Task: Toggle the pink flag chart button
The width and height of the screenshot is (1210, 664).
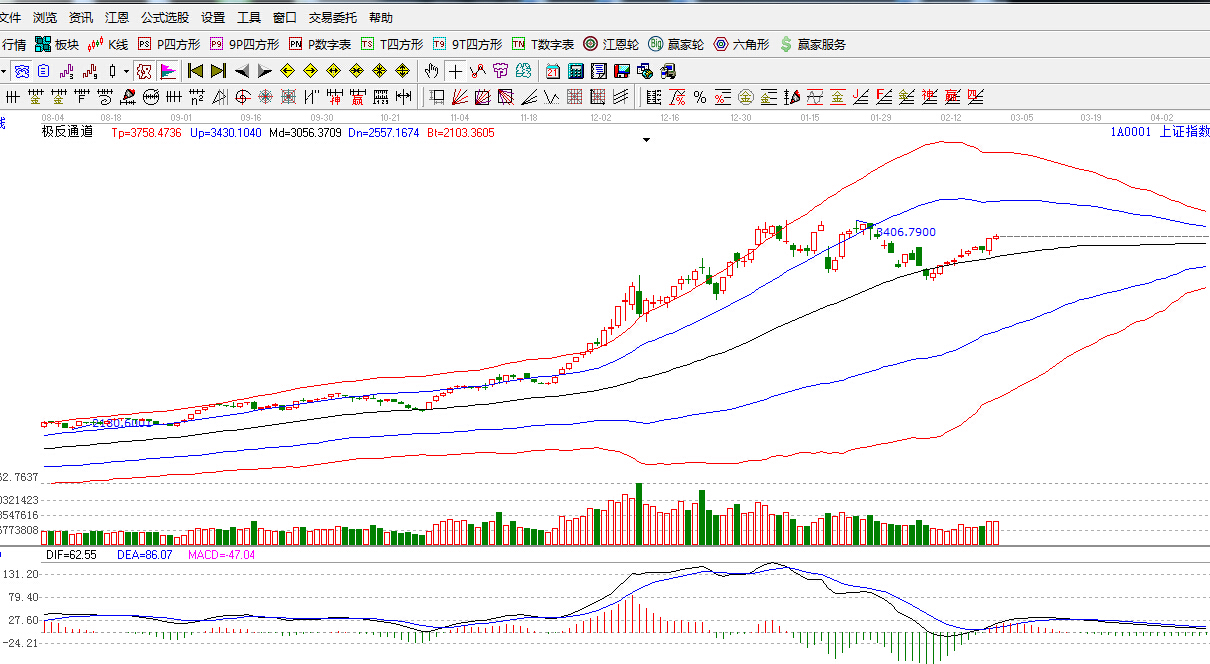Action: 168,71
